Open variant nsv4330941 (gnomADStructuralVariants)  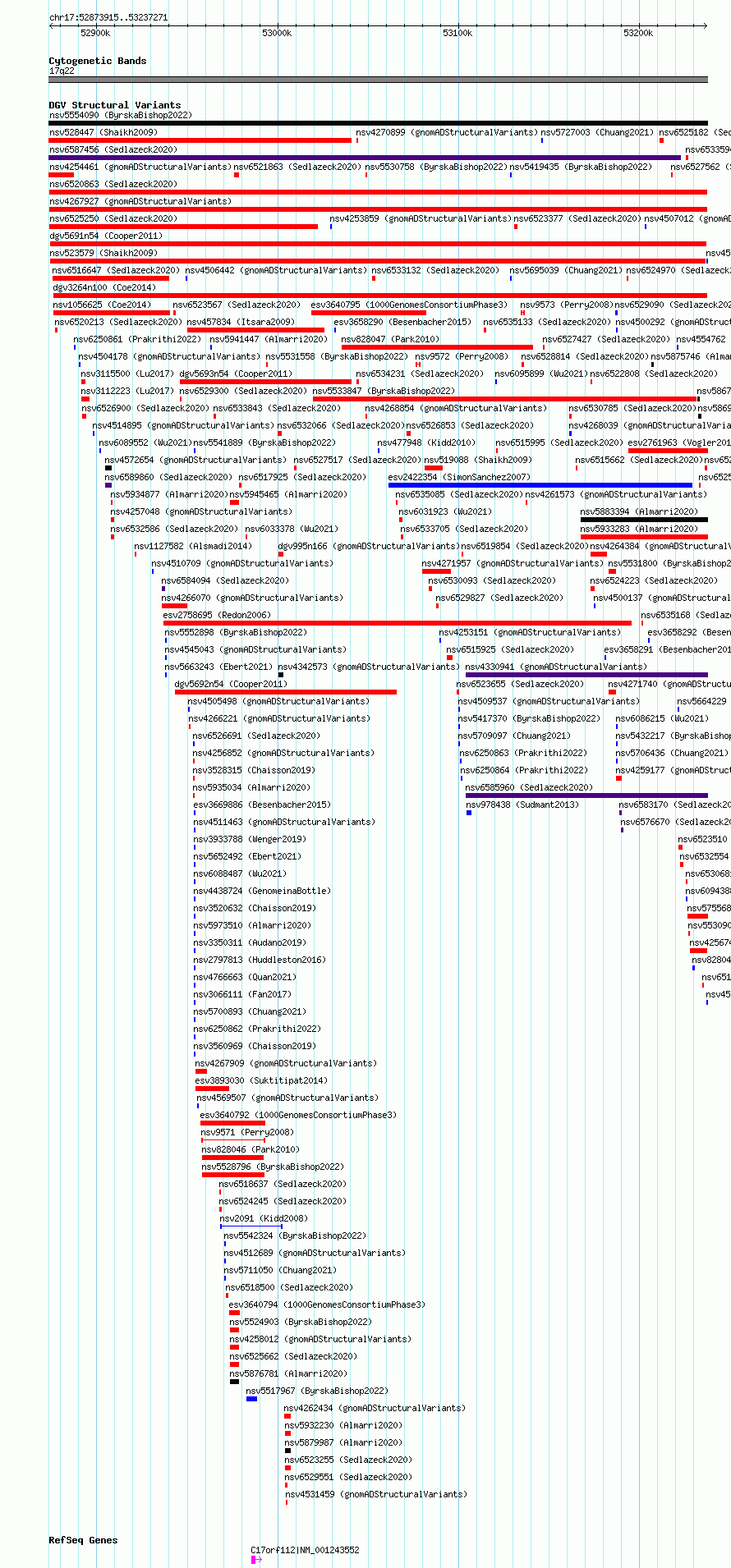tap(556, 667)
